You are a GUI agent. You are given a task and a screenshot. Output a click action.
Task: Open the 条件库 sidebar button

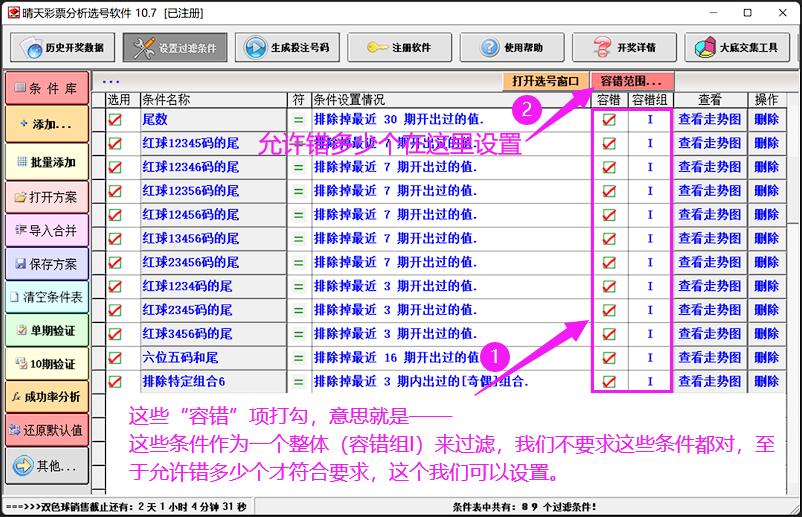tap(47, 88)
